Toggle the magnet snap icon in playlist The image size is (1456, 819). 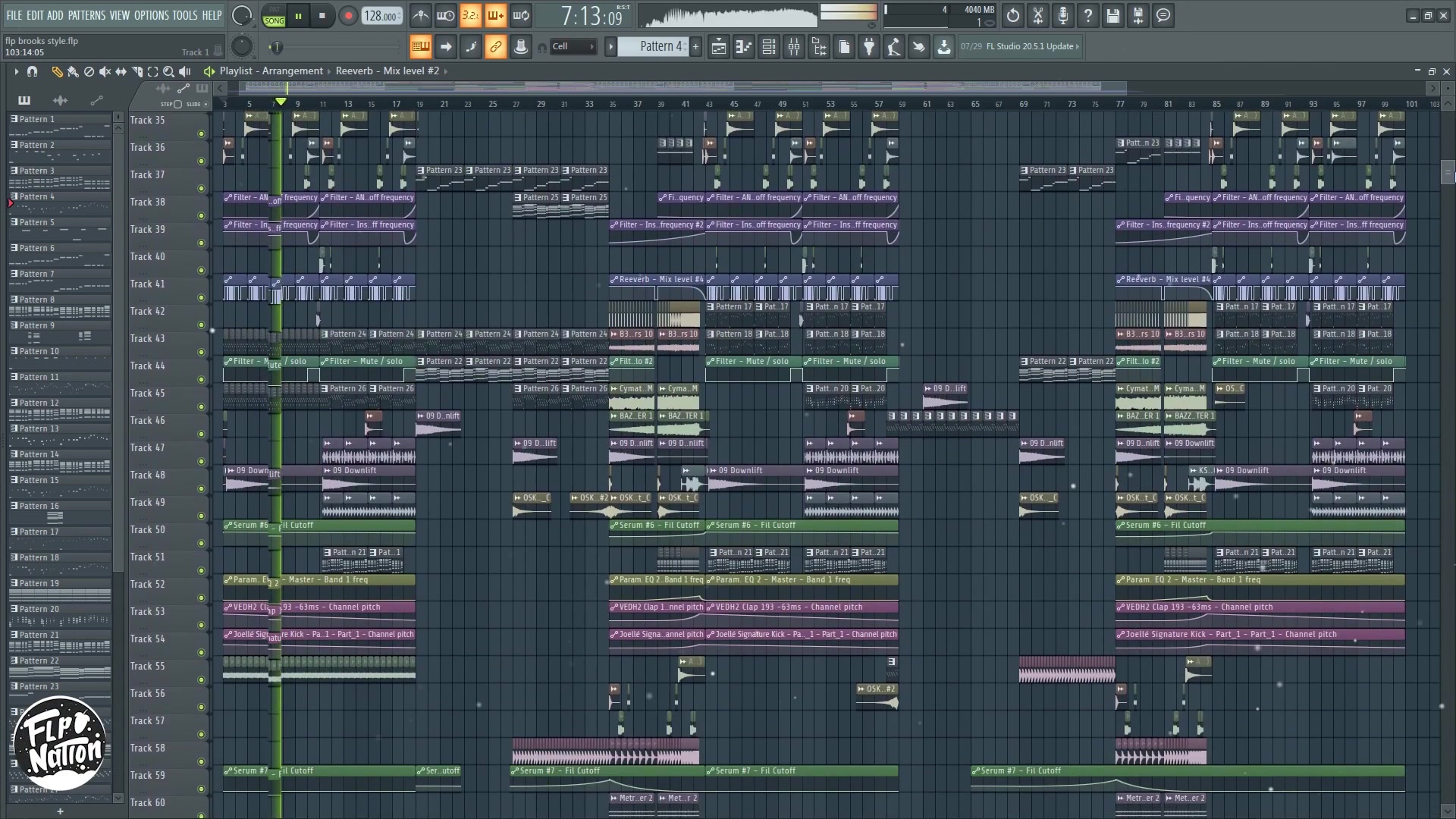click(32, 71)
